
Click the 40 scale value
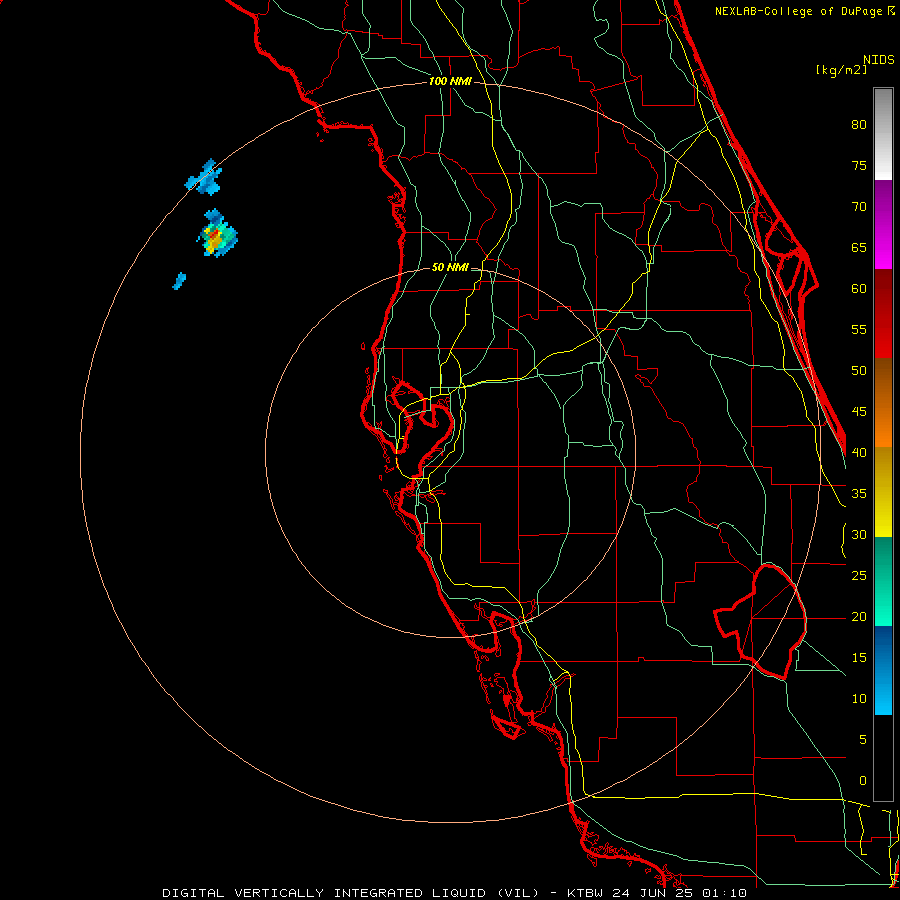(859, 452)
